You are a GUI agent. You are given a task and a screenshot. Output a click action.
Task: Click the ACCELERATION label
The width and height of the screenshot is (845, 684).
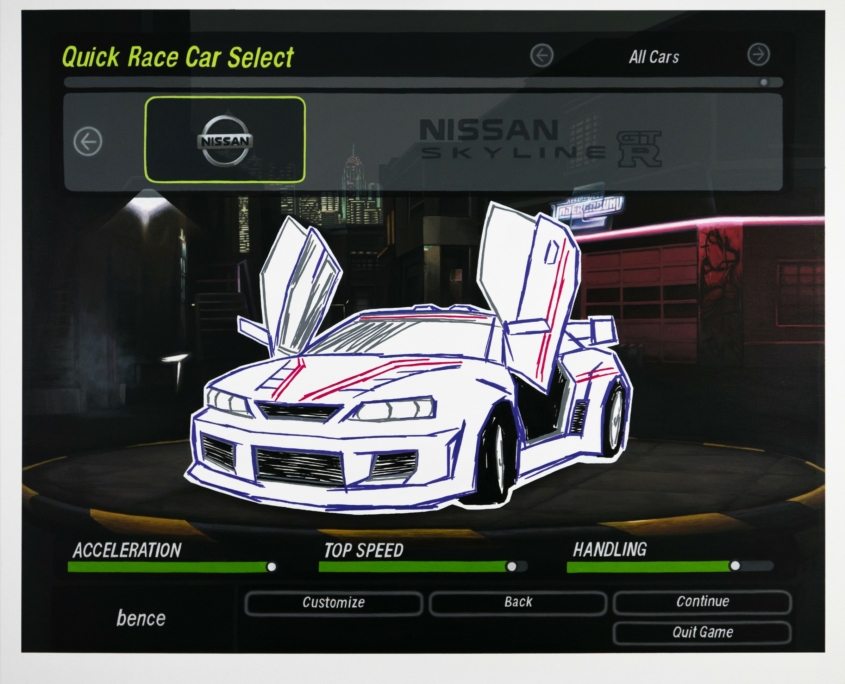click(x=127, y=550)
